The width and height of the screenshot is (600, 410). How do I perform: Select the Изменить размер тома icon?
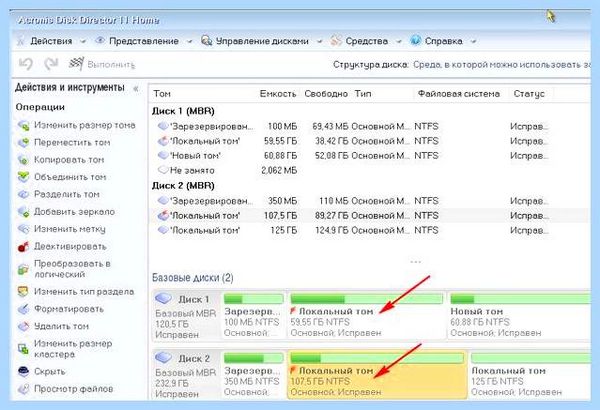point(23,126)
